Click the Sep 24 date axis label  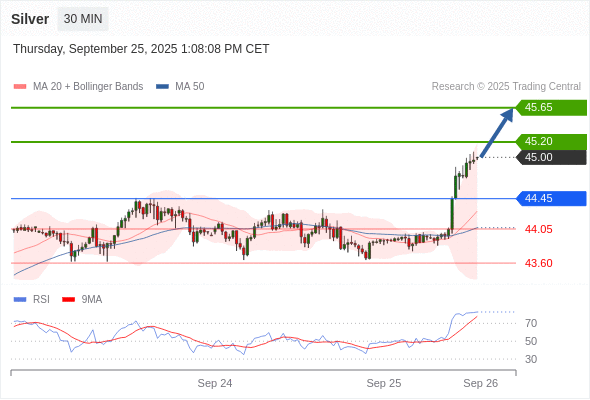point(215,383)
